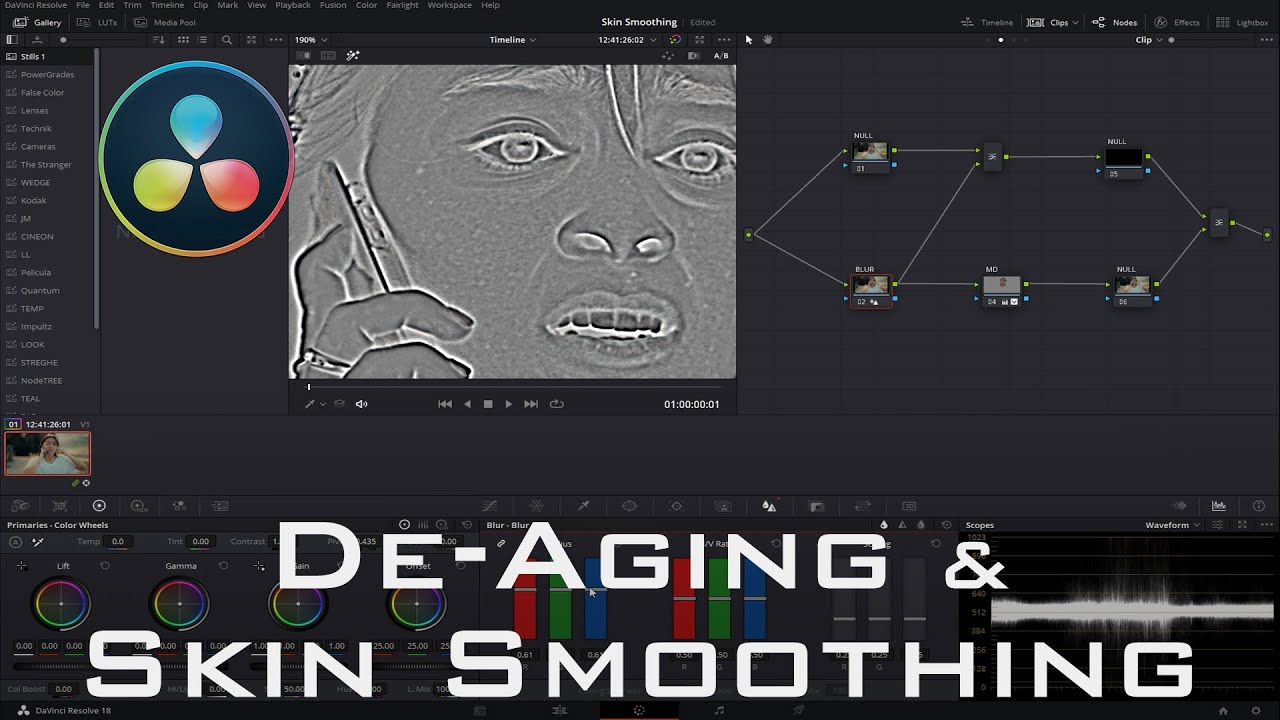This screenshot has height=720, width=1280.
Task: Click the Lift color wheel
Action: [62, 604]
